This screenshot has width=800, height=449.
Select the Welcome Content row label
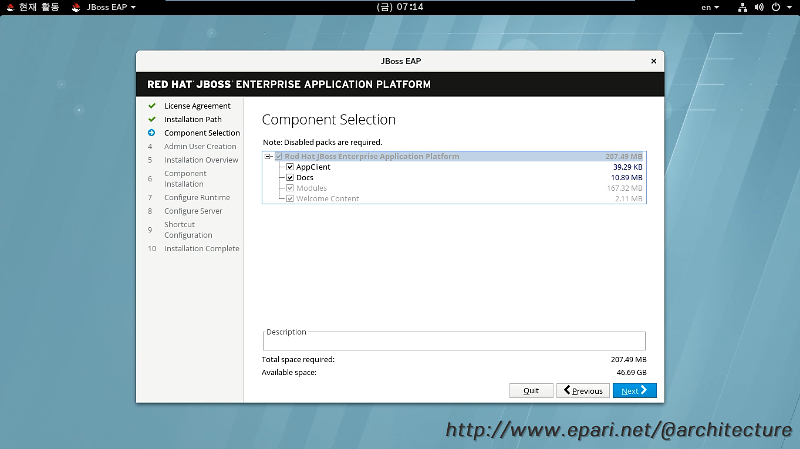point(328,198)
